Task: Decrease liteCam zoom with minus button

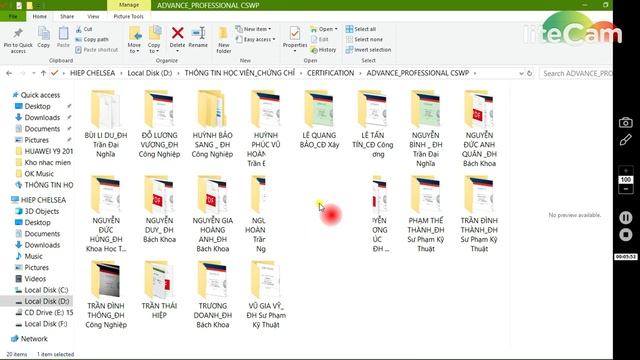Action: point(625,189)
